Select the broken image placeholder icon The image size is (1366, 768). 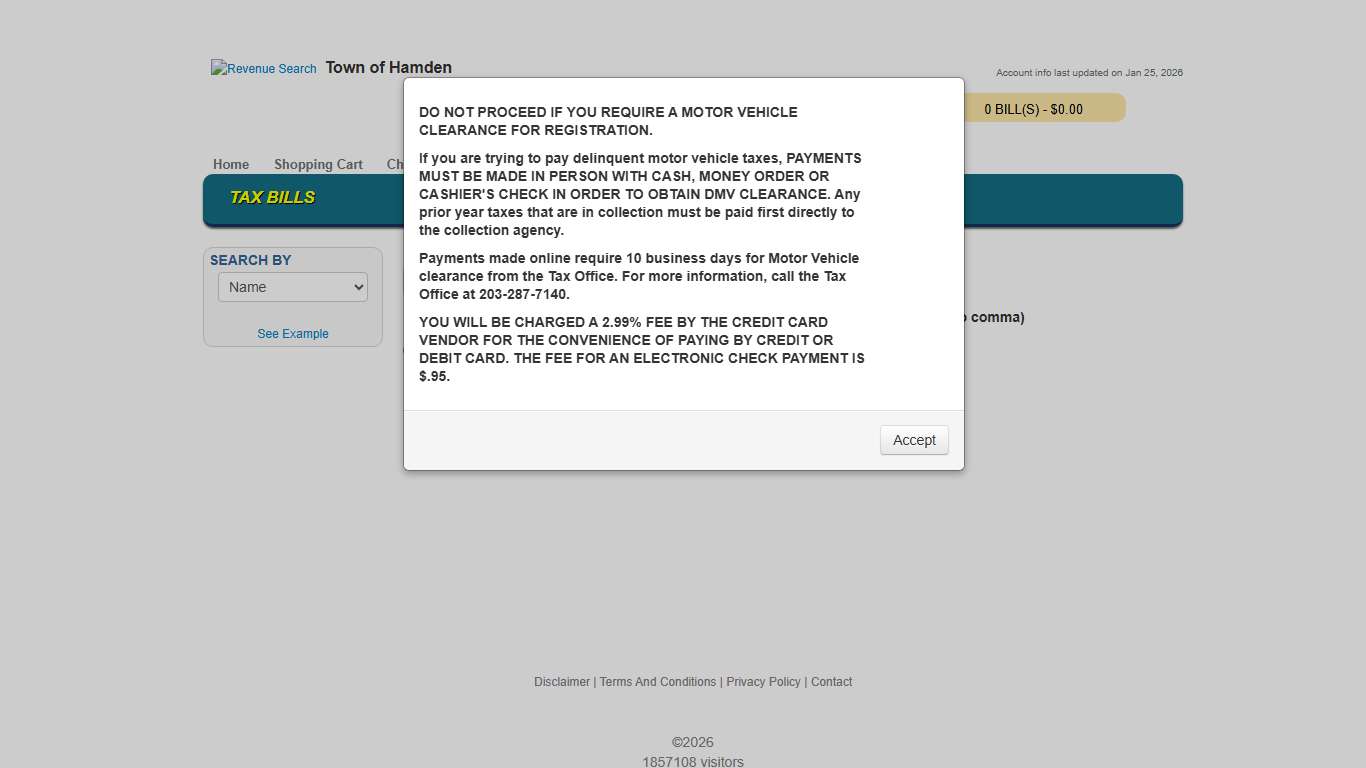217,68
